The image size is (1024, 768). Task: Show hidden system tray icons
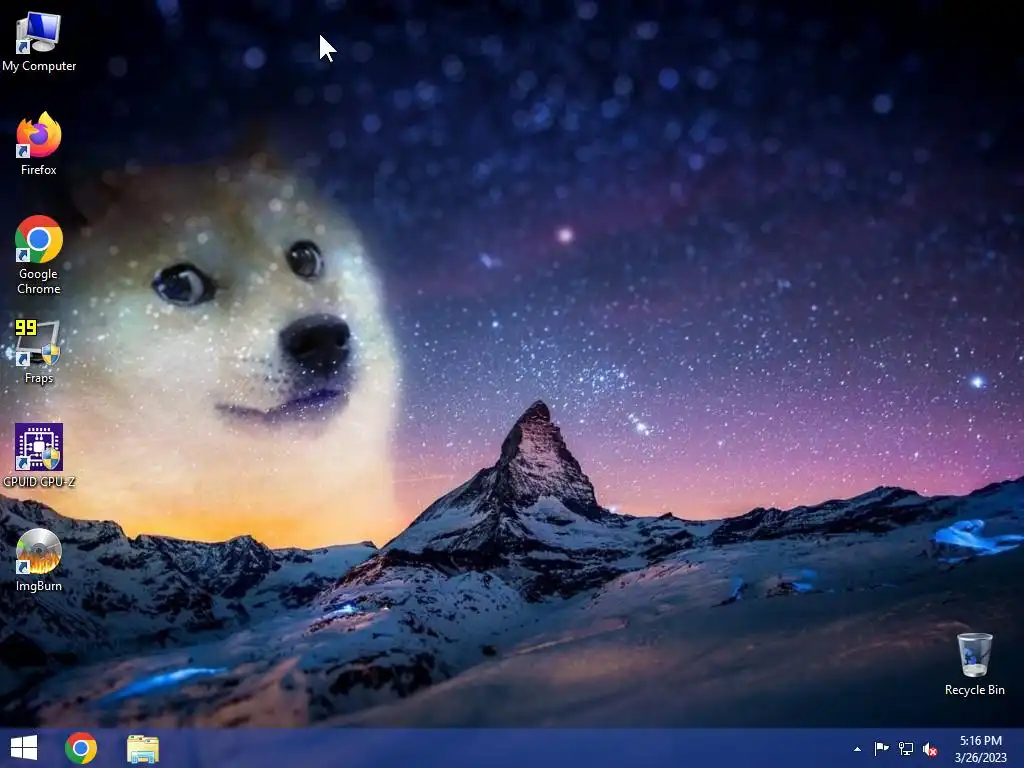coord(857,749)
